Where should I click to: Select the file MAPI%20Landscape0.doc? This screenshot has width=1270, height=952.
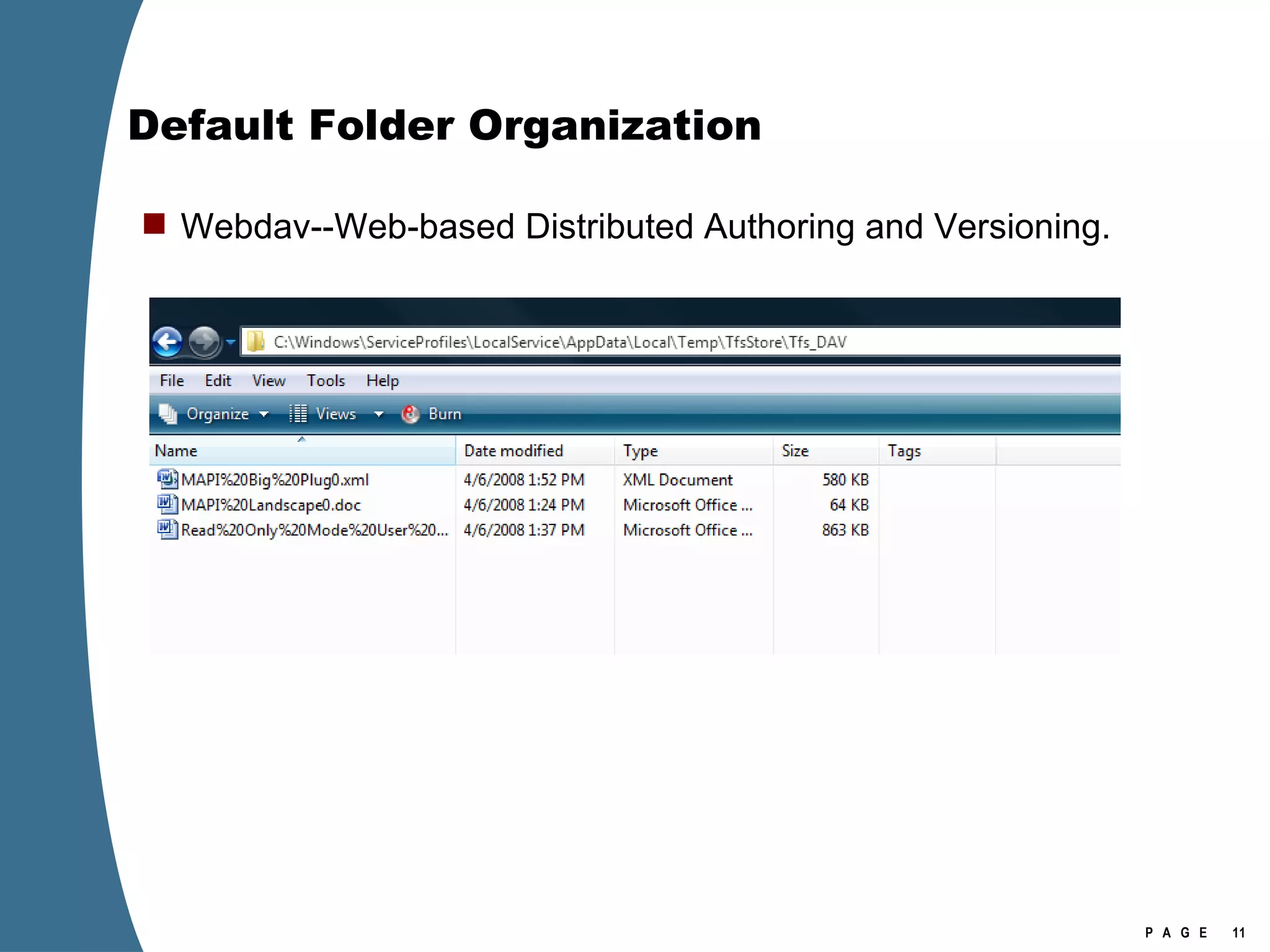[x=270, y=505]
